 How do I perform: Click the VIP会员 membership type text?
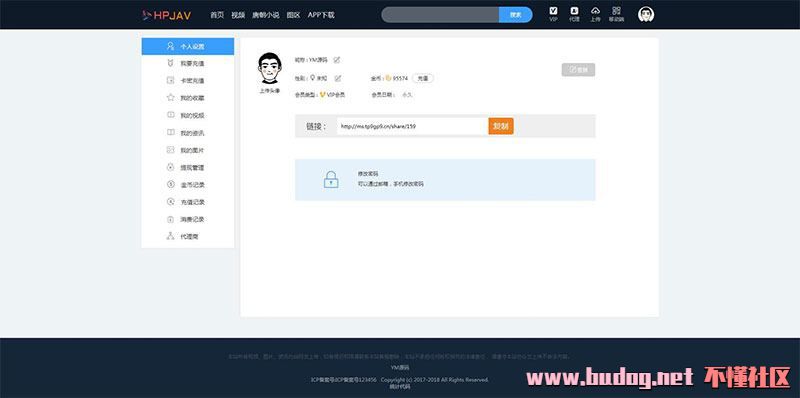coord(336,95)
